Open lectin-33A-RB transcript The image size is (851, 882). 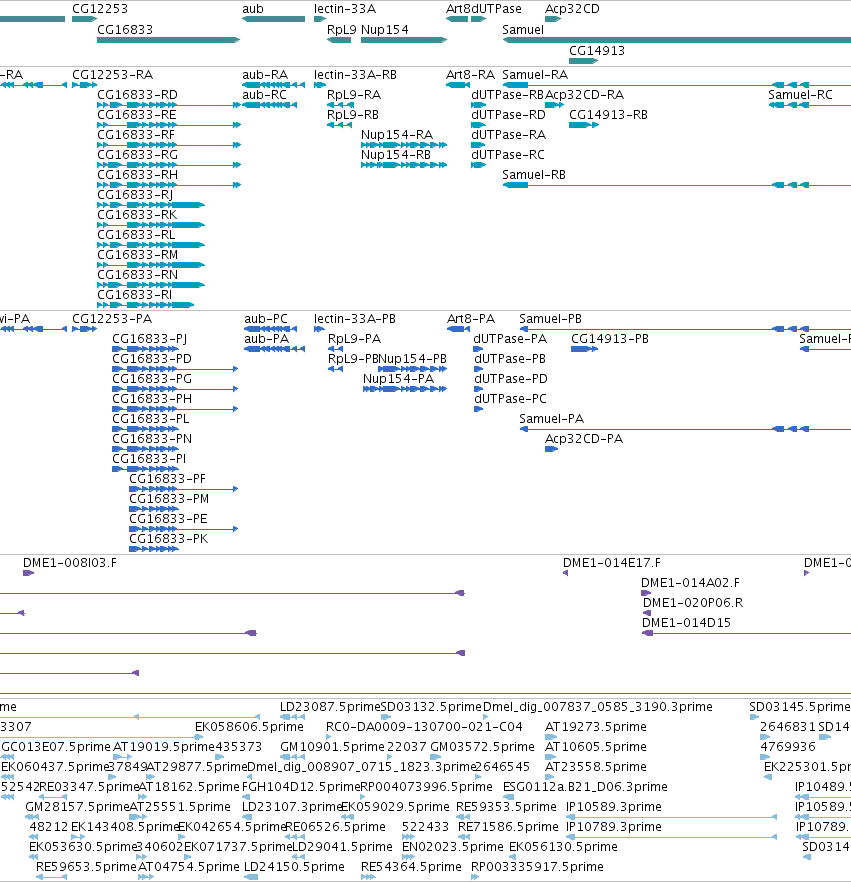[355, 75]
